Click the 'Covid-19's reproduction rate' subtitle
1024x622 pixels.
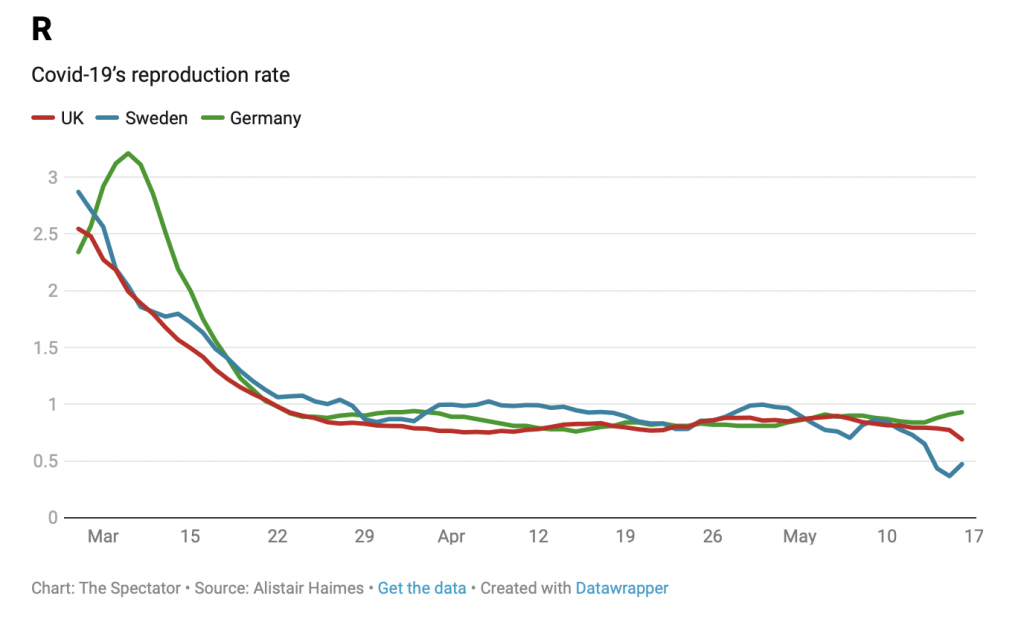(x=160, y=75)
